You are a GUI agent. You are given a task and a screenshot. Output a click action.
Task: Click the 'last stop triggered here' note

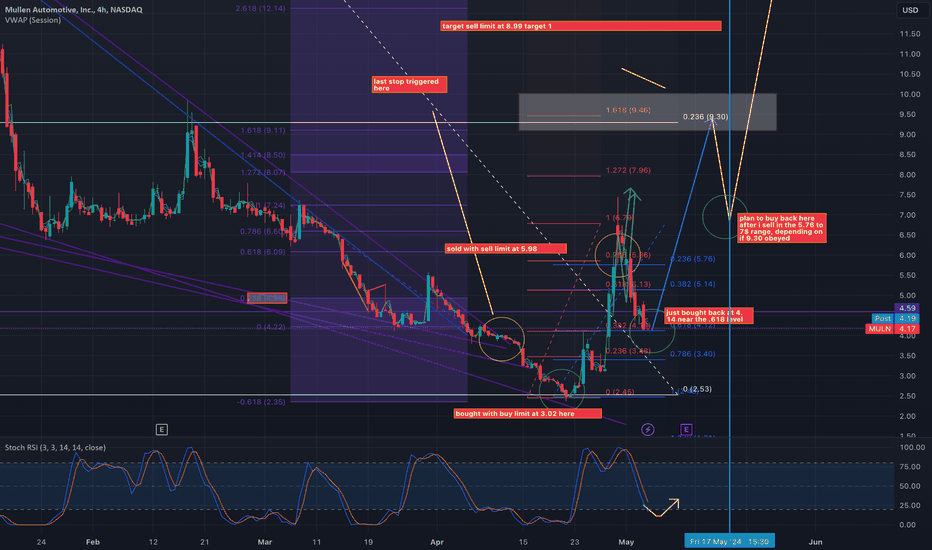[409, 84]
